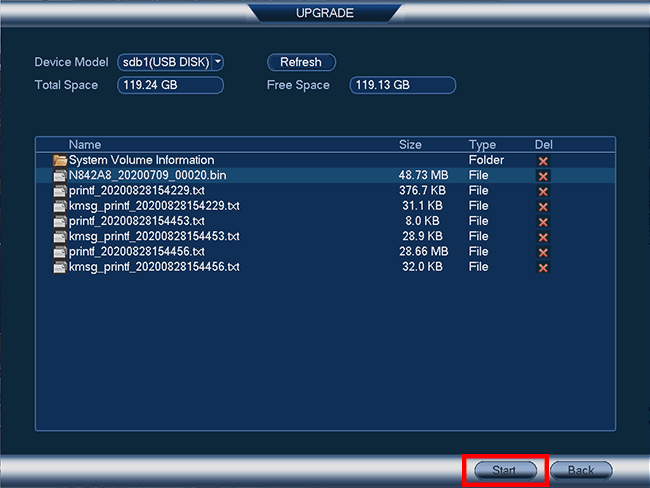This screenshot has height=488, width=650.
Task: Delete N842A8_20200709_00020.bin using its X icon
Action: [543, 176]
